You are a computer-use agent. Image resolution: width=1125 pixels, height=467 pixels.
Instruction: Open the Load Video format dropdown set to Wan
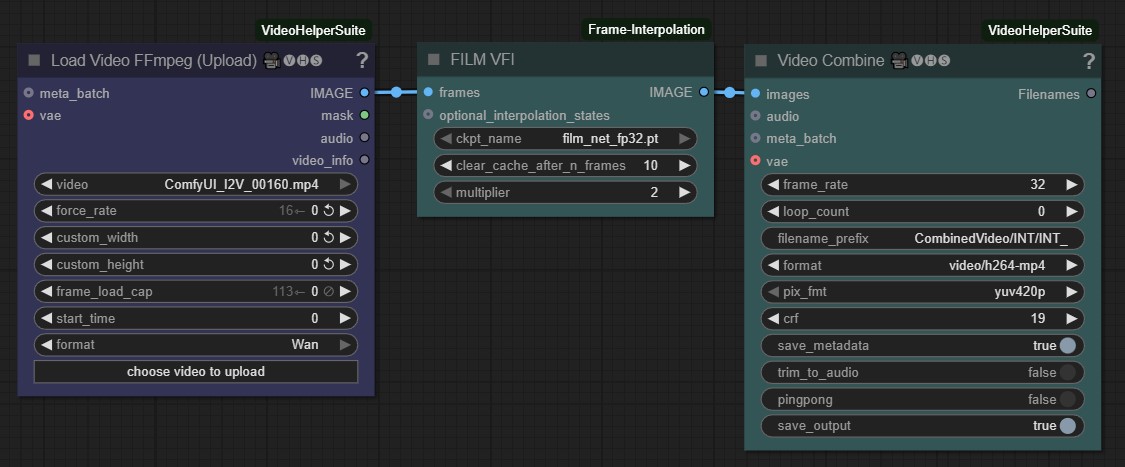[196, 344]
